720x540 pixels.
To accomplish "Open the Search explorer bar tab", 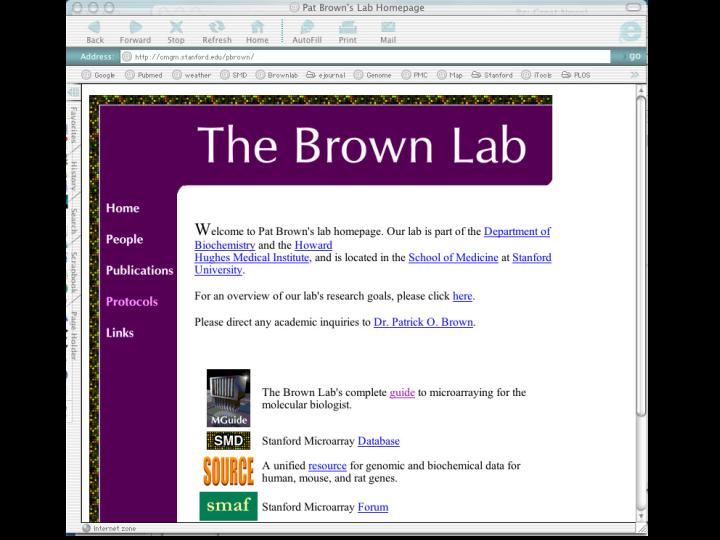I will pos(73,221).
